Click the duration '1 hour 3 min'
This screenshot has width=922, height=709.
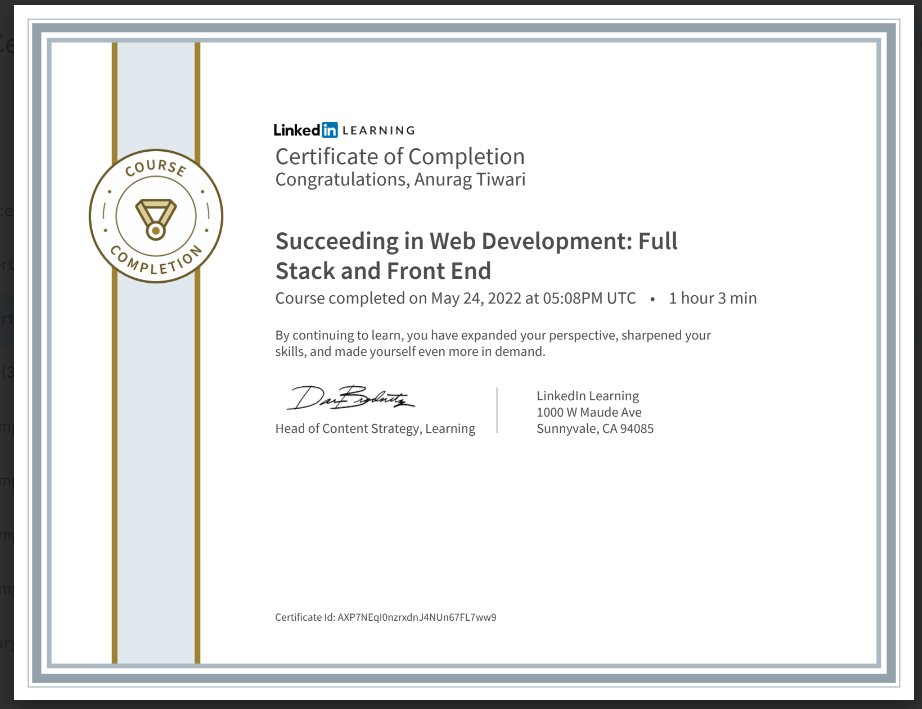(713, 298)
